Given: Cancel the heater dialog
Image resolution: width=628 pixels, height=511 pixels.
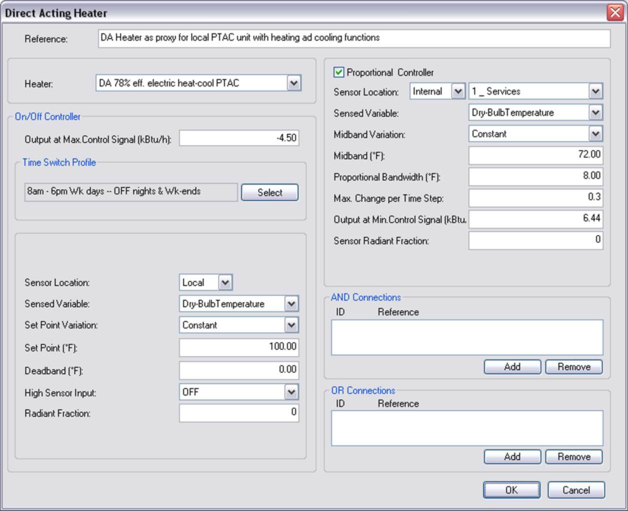Looking at the screenshot, I should click(x=576, y=490).
